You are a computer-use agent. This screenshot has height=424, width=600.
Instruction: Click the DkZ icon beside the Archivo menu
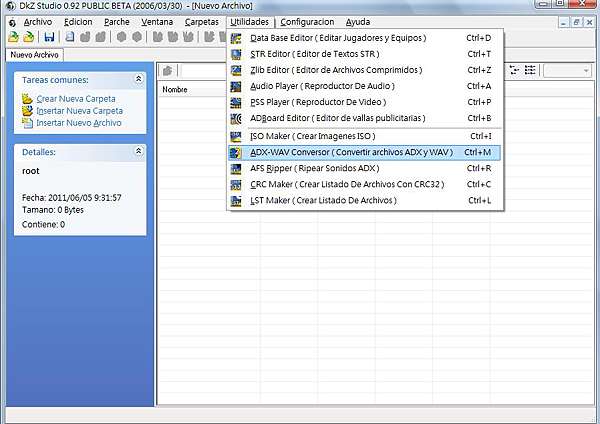coord(12,23)
